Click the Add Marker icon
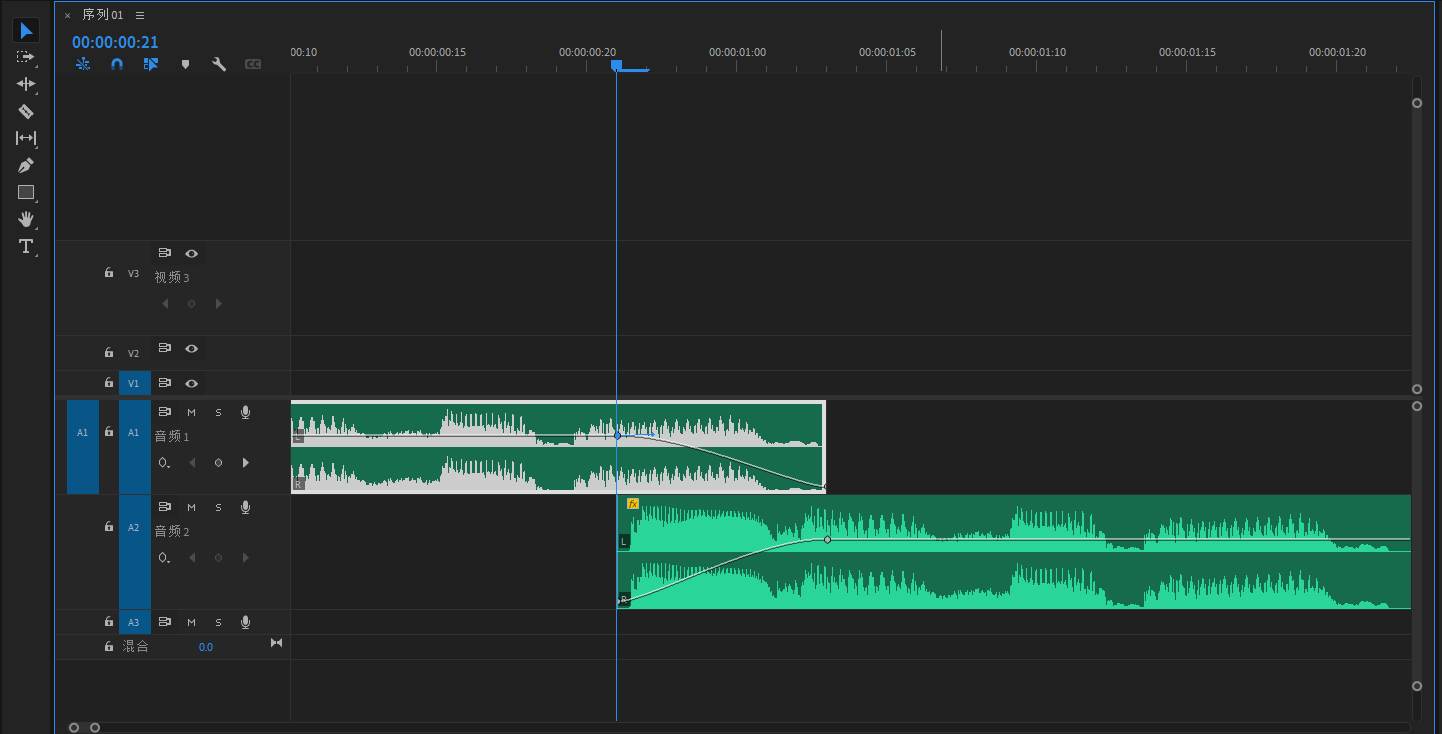 click(x=185, y=64)
